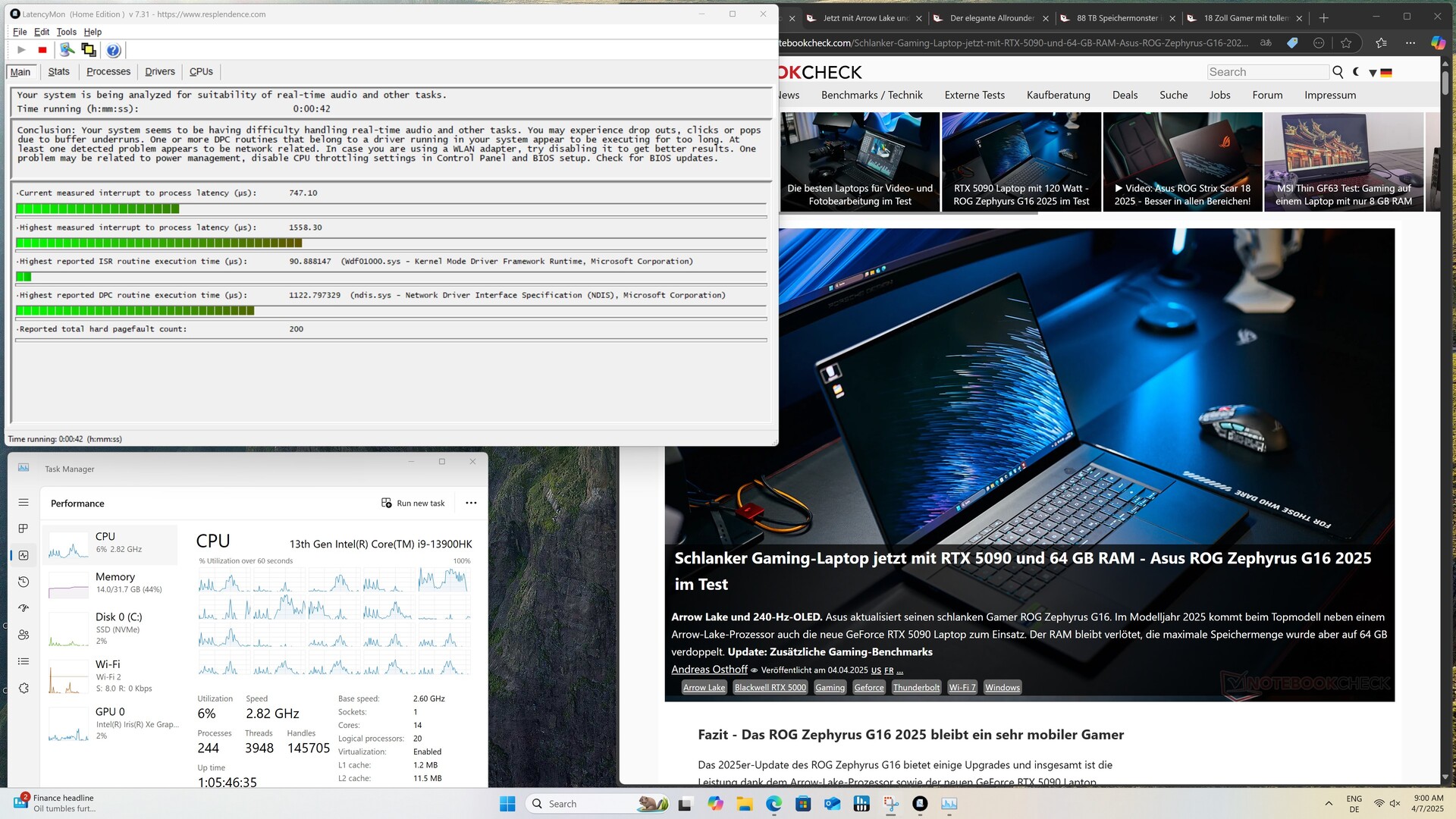Click the Notebookcheck Search input field
The width and height of the screenshot is (1456, 819).
[1267, 72]
